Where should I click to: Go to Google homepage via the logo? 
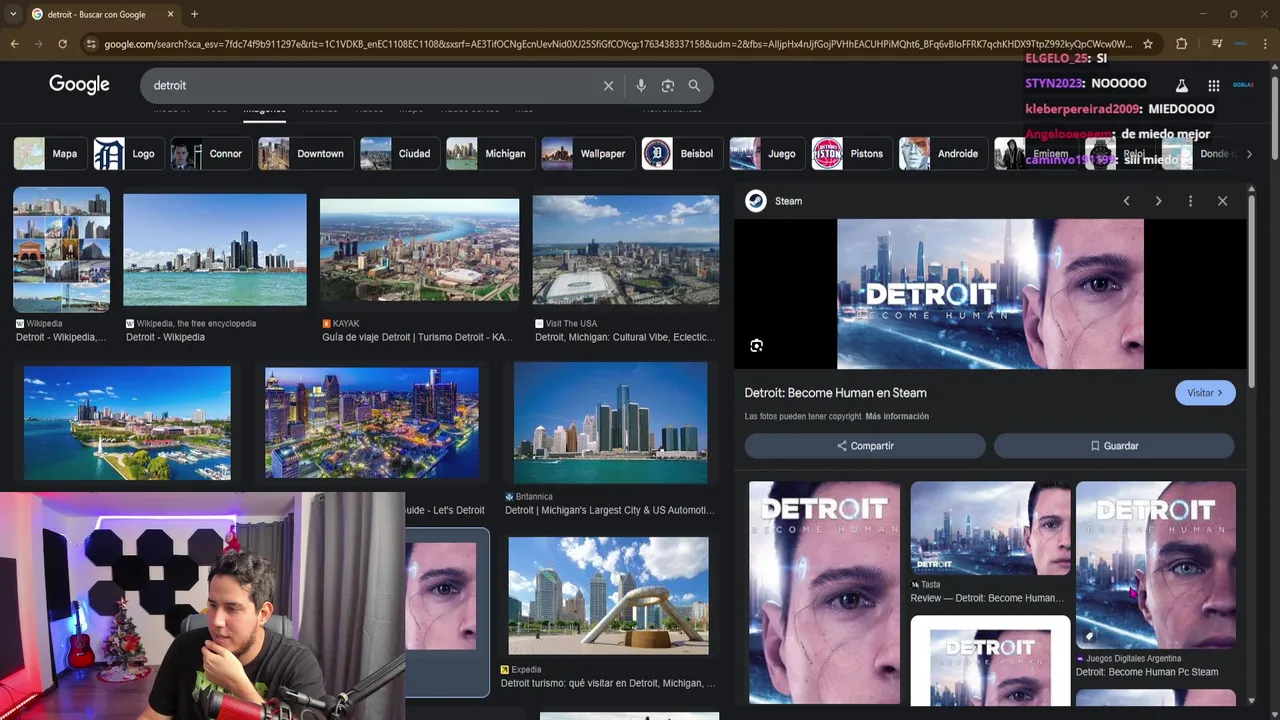point(79,85)
